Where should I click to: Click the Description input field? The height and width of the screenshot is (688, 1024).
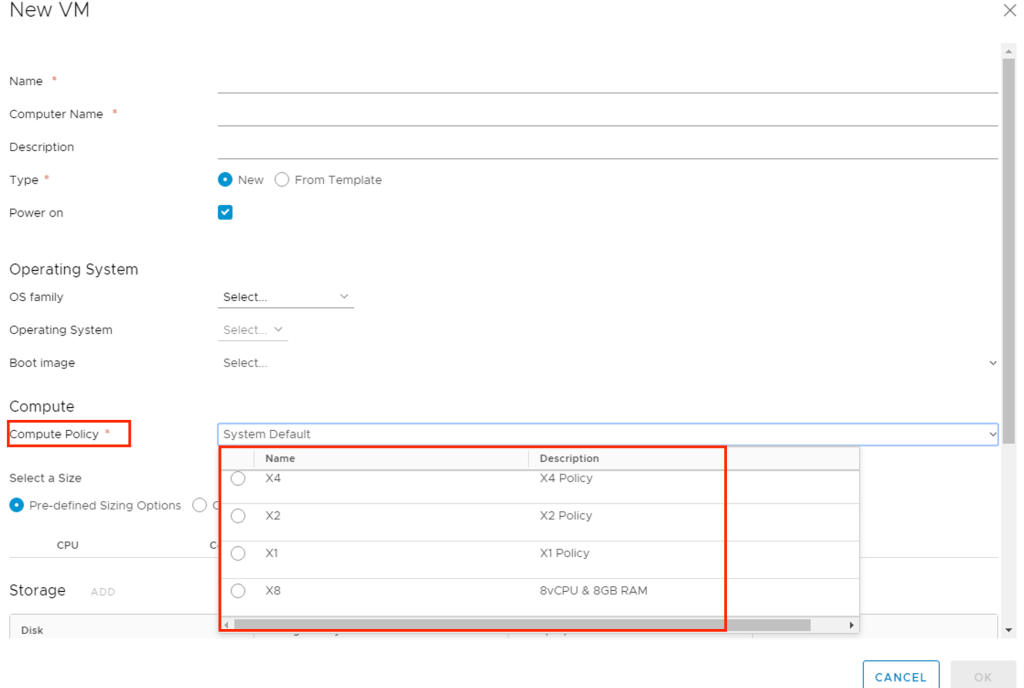tap(607, 147)
